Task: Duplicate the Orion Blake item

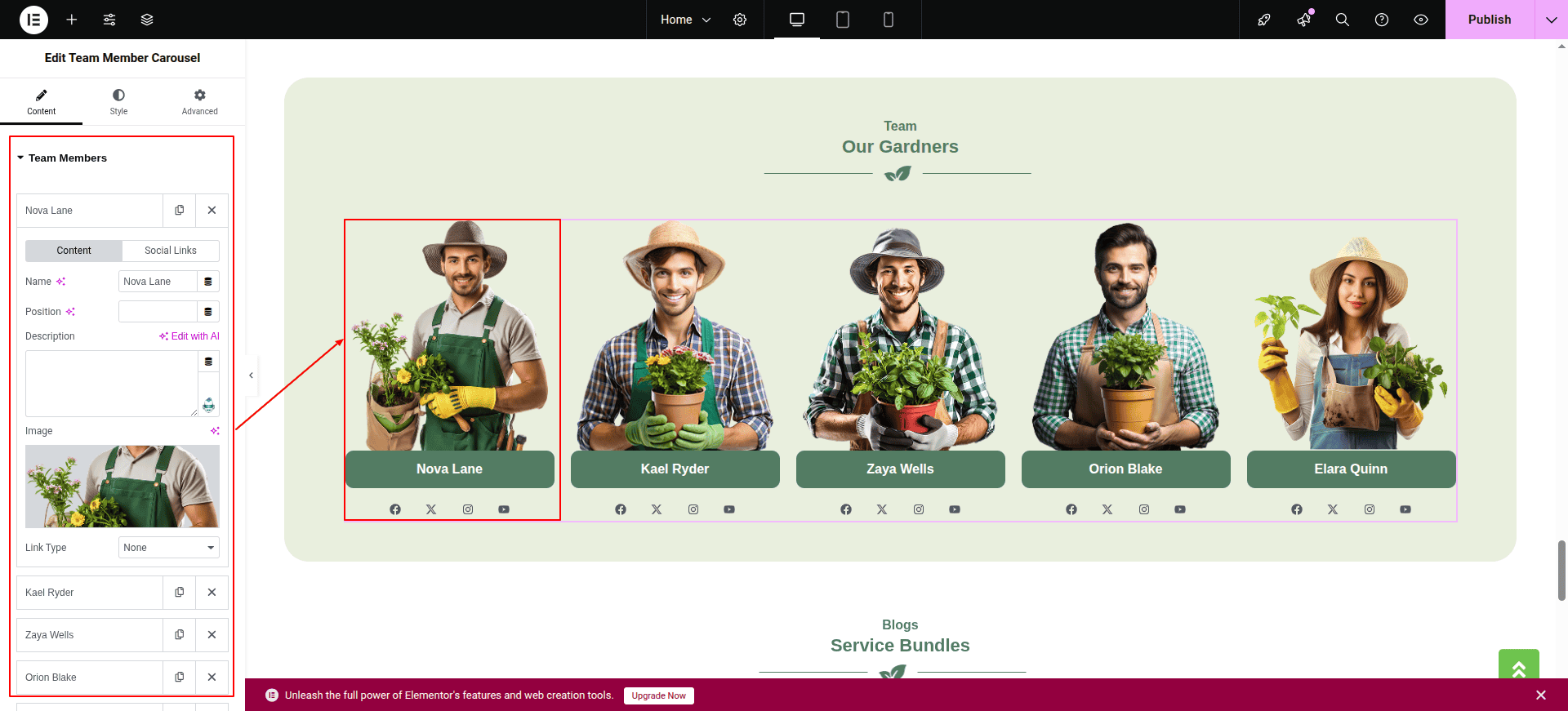Action: tap(180, 678)
